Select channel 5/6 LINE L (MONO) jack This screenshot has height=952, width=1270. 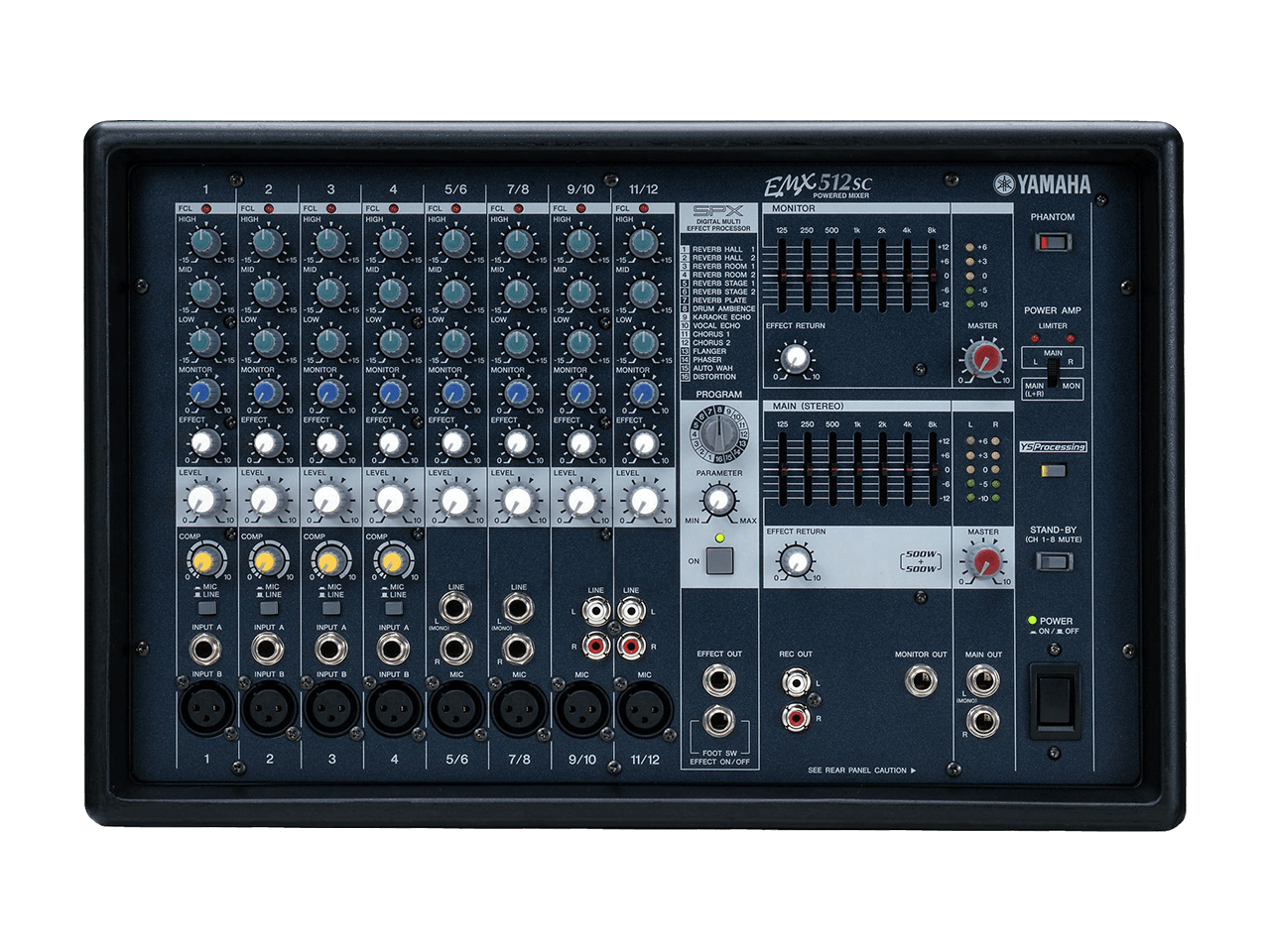[455, 607]
